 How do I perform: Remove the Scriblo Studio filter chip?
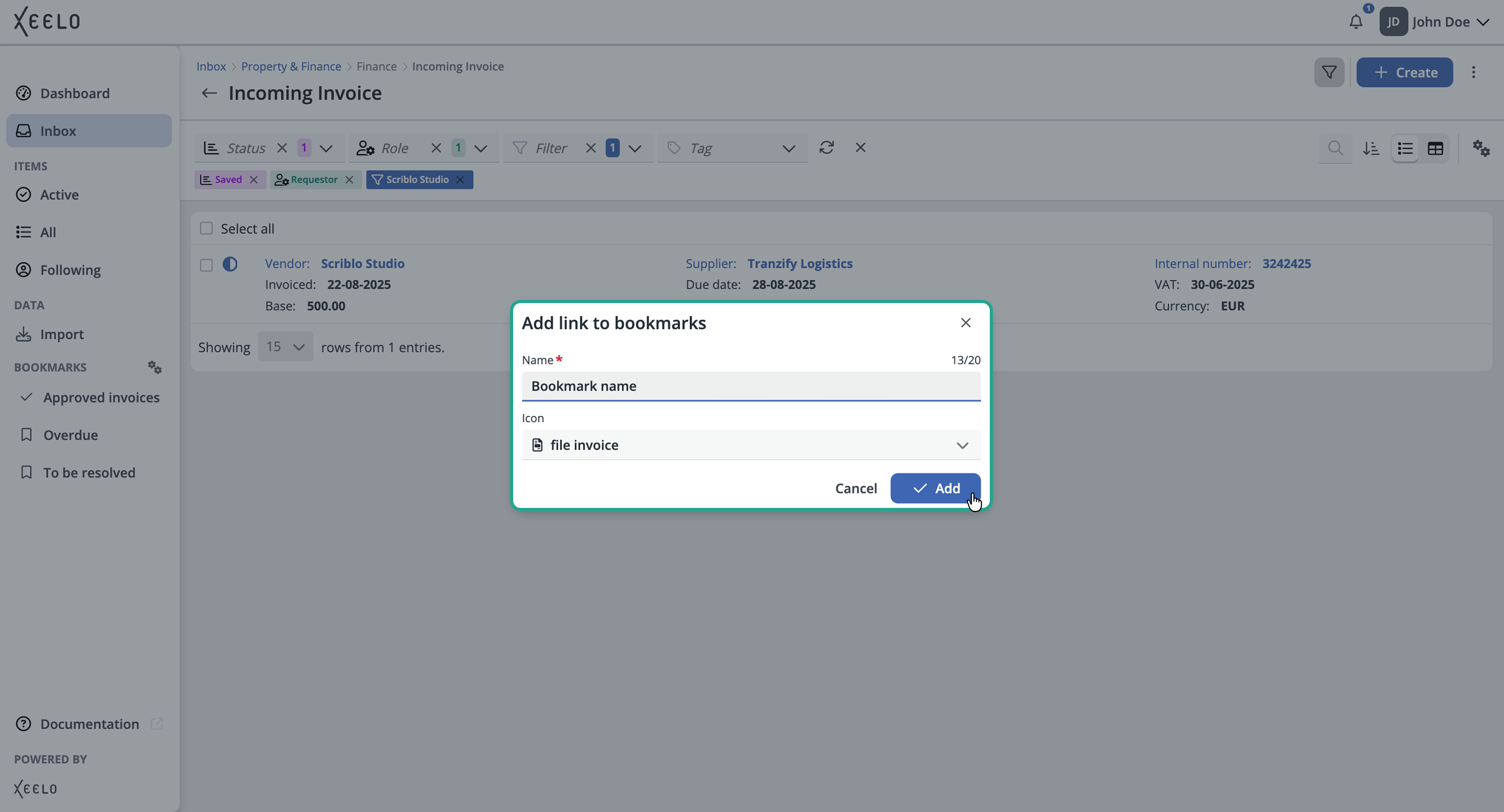tap(460, 180)
